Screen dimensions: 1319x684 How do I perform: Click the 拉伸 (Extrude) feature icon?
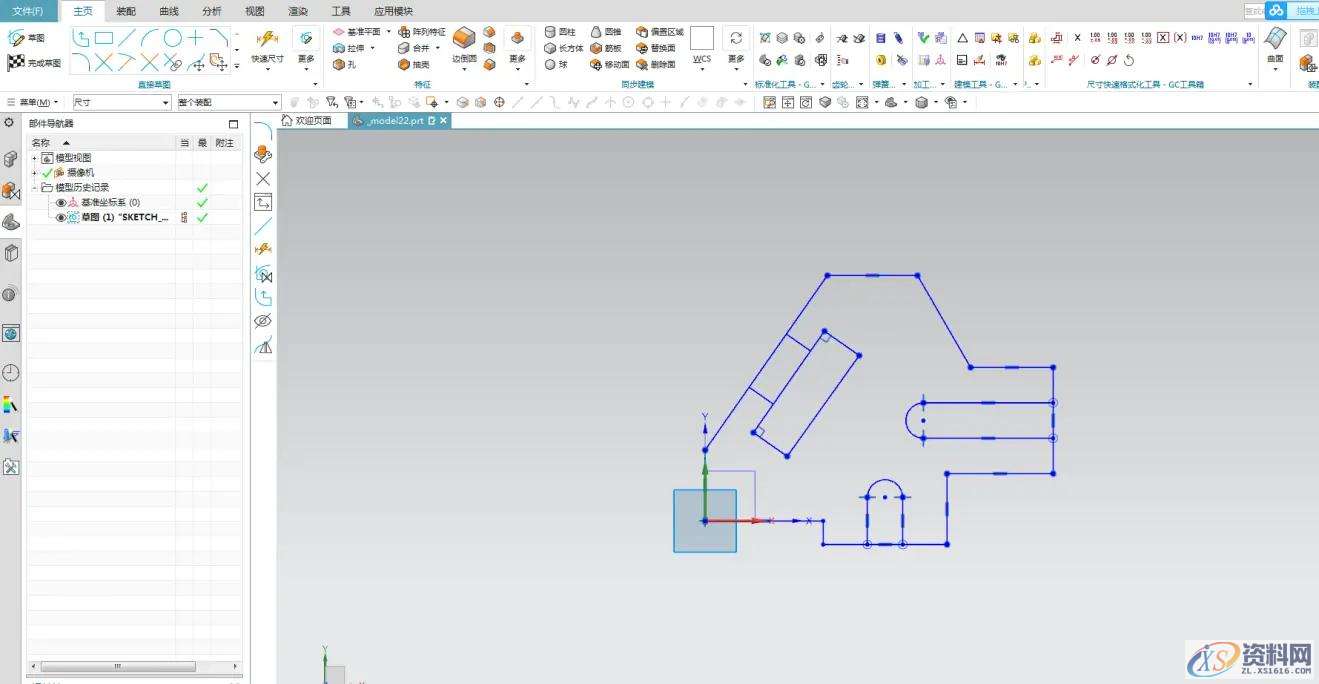pos(340,48)
